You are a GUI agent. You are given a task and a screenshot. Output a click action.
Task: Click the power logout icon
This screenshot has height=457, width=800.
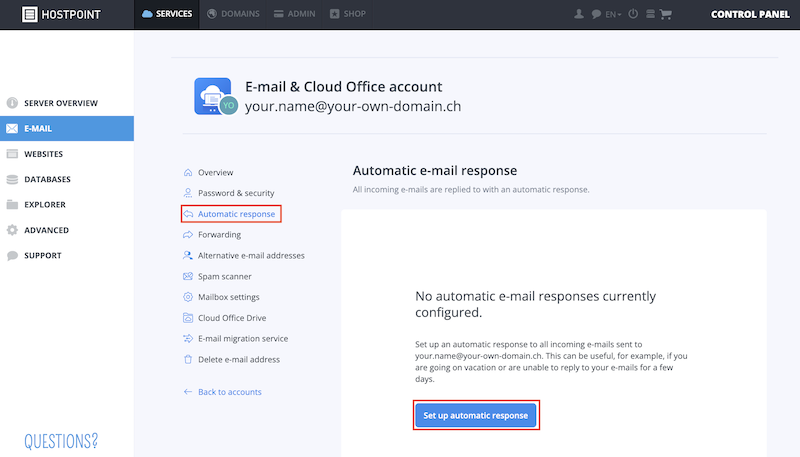click(x=633, y=14)
